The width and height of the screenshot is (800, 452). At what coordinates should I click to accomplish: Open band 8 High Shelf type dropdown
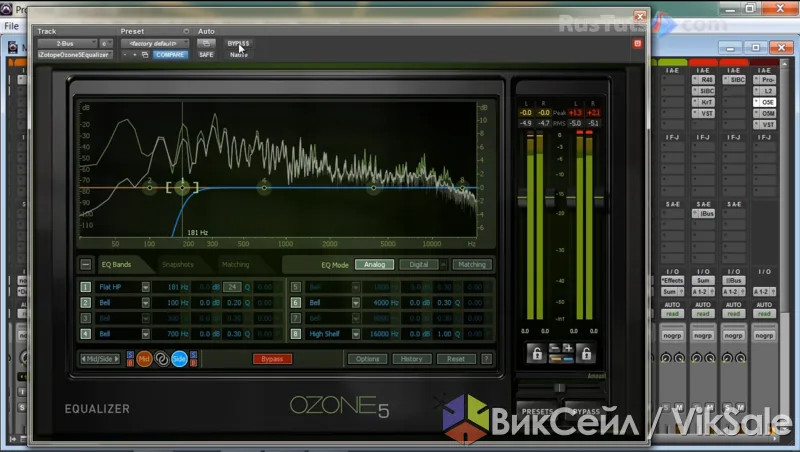tap(356, 334)
